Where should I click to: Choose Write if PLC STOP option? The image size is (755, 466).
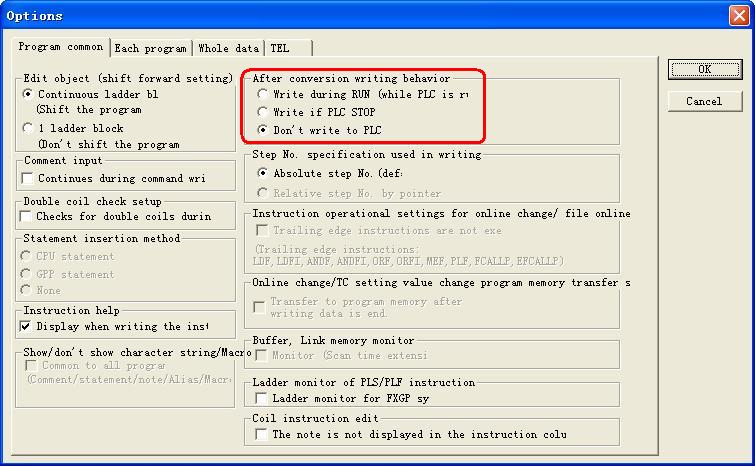[263, 112]
